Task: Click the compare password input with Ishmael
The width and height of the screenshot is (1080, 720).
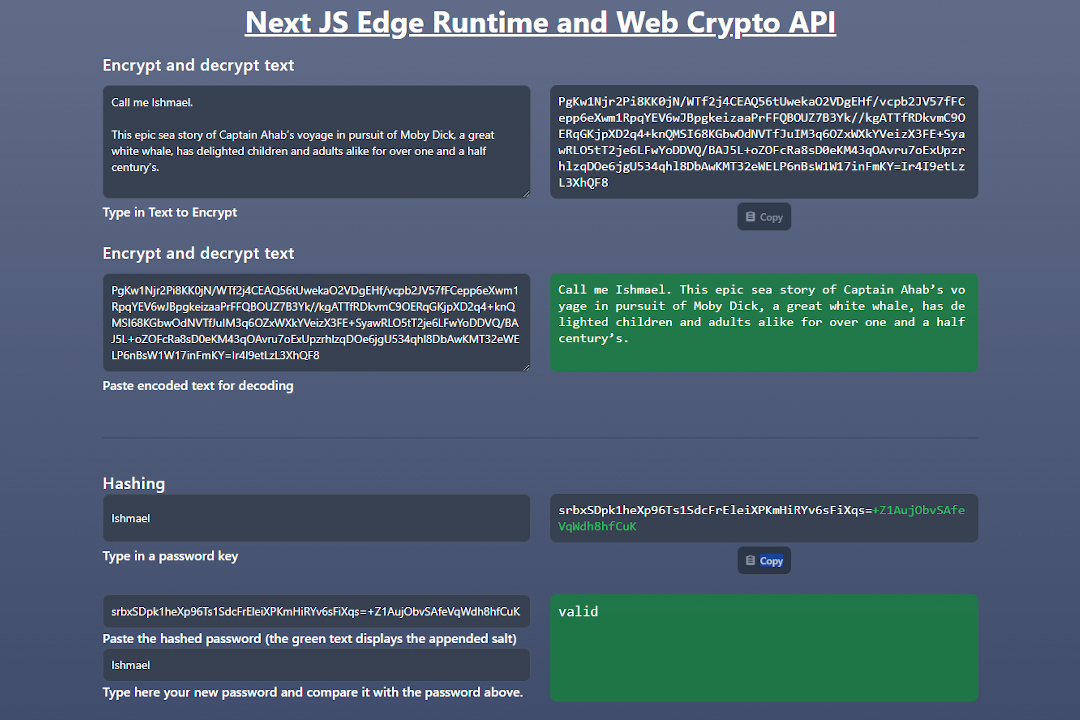Action: coord(316,665)
